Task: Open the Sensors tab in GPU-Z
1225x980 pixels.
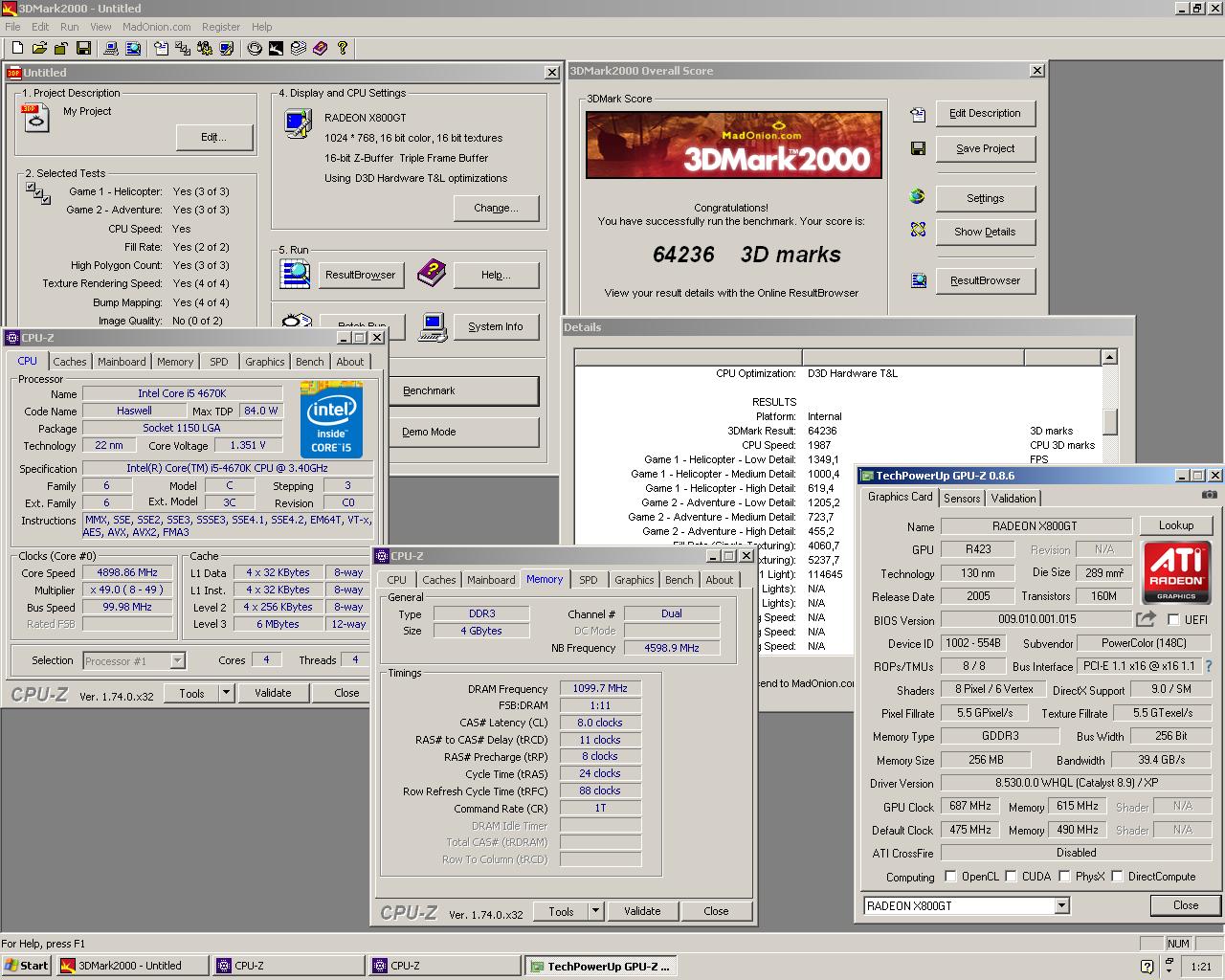Action: tap(962, 498)
